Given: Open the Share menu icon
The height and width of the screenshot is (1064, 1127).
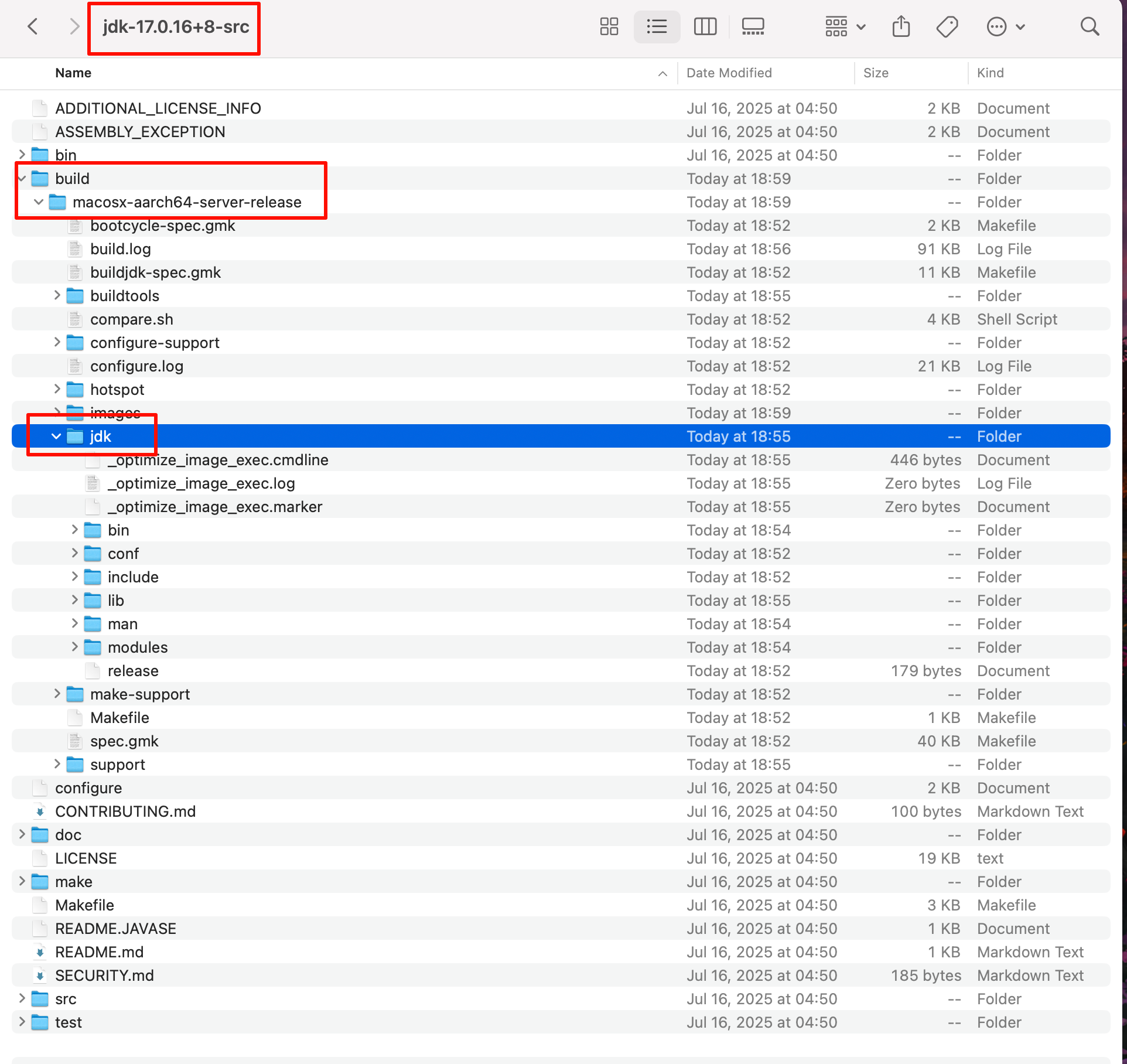Looking at the screenshot, I should (x=901, y=26).
